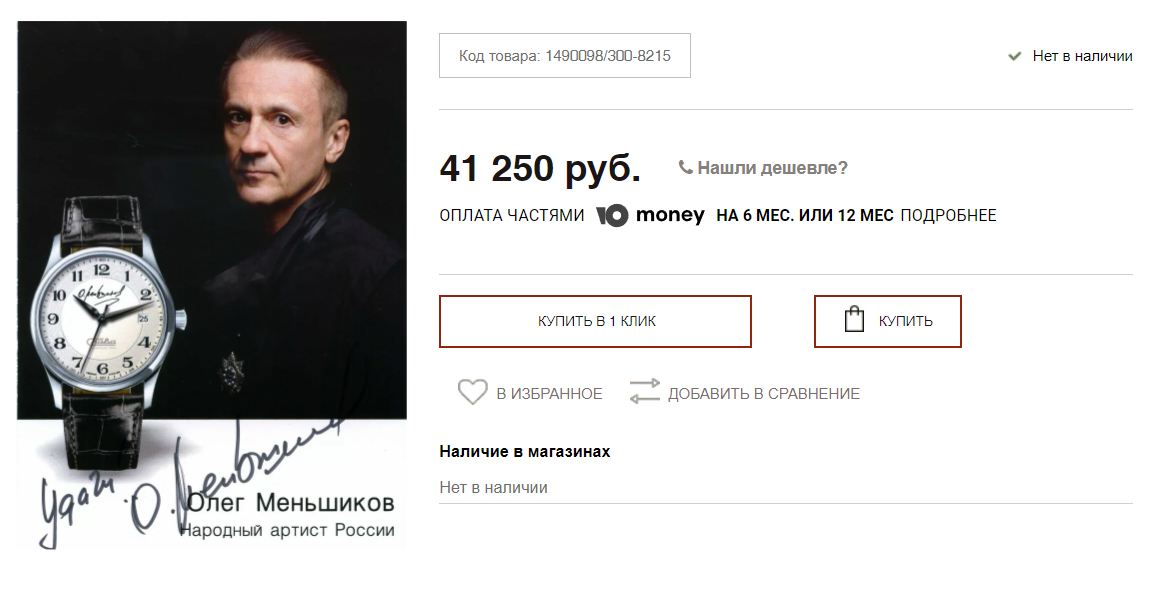The height and width of the screenshot is (597, 1172).
Task: Click the Наличие в магазинах heading
Action: pyautogui.click(x=525, y=451)
